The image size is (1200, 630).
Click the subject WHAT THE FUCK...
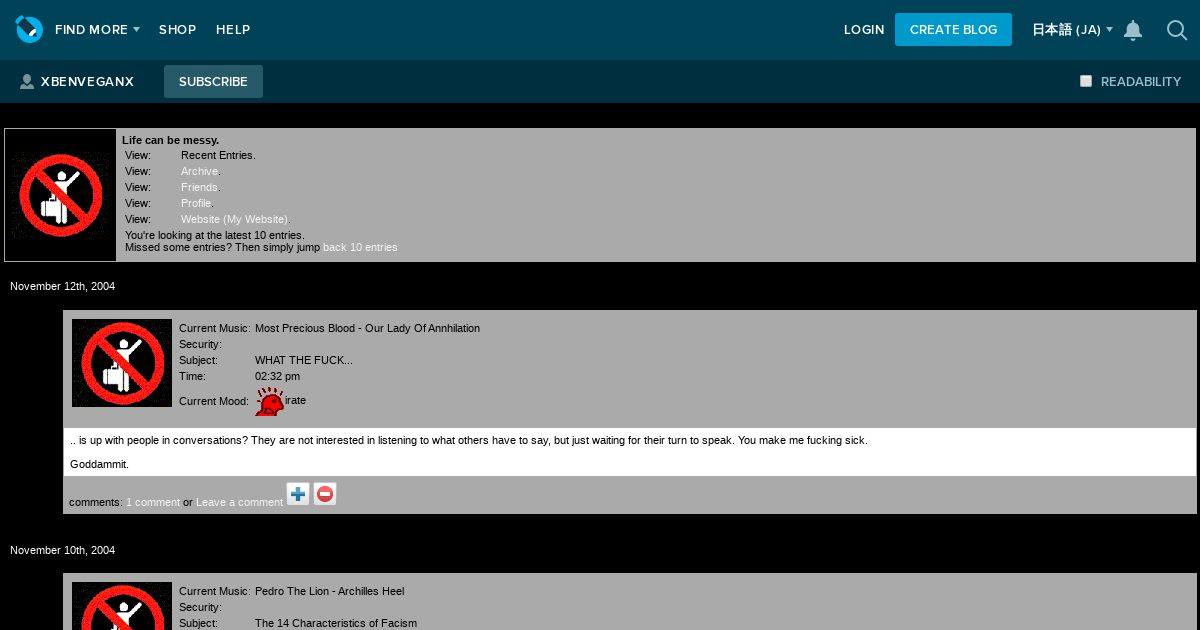pos(304,360)
